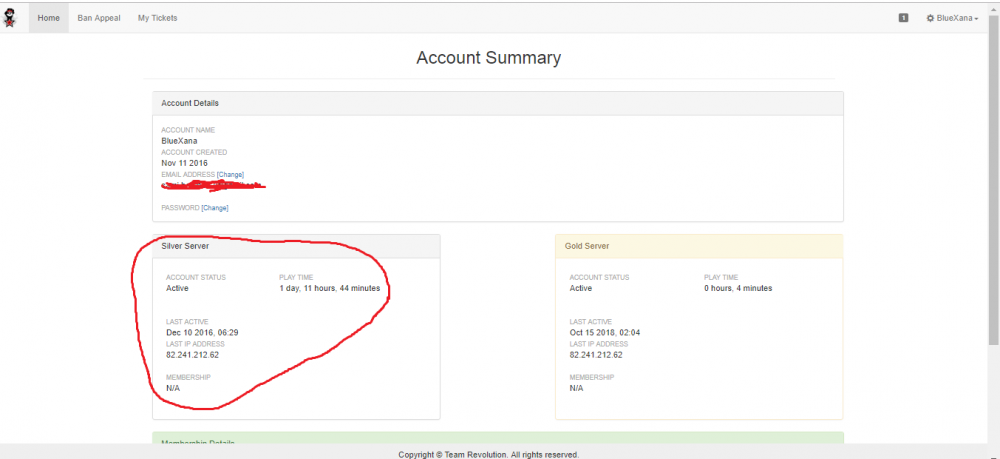1000x459 pixels.
Task: Click the Account Summary heading
Action: tap(488, 58)
